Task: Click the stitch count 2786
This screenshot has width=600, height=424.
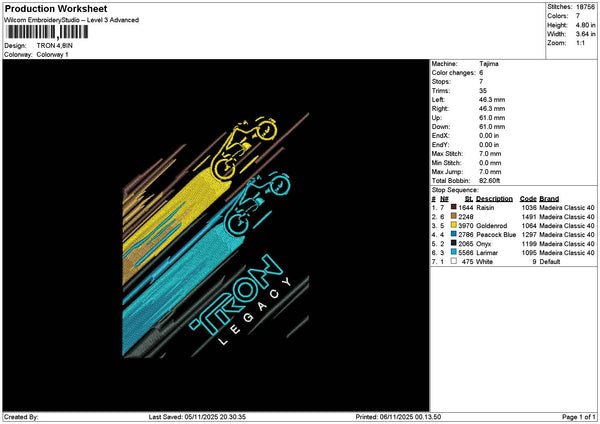Action: pos(466,235)
